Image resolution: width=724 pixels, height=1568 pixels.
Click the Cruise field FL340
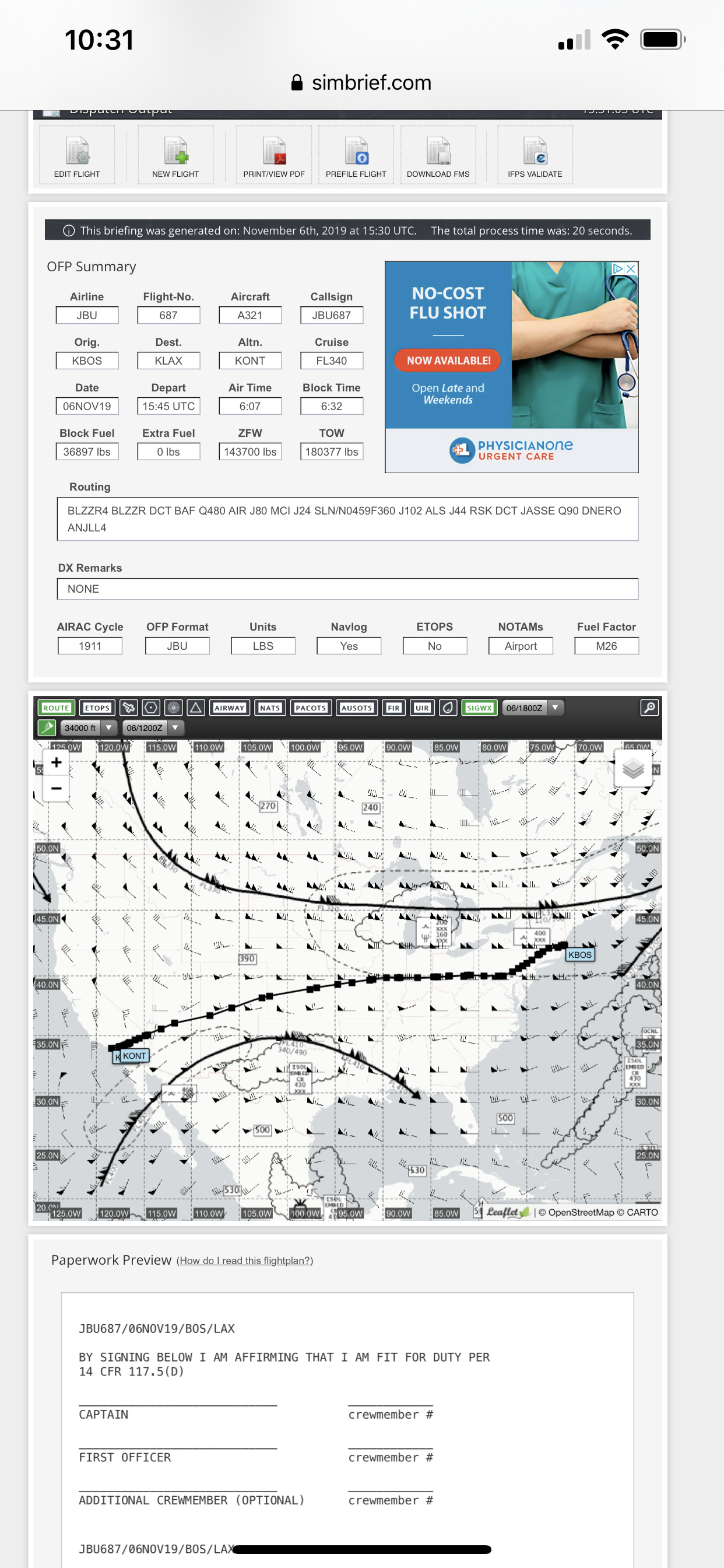coord(332,361)
